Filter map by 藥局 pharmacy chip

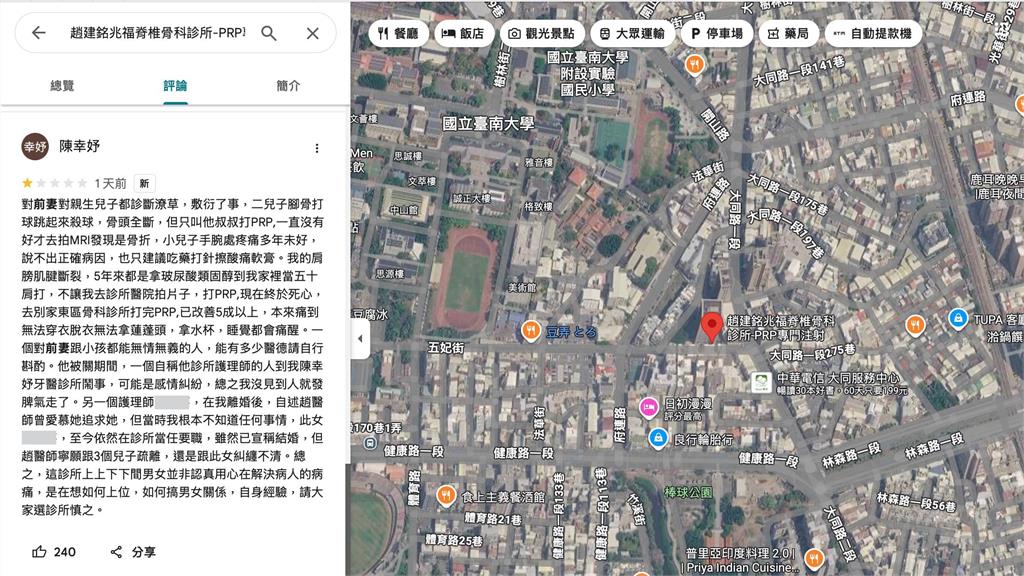[788, 33]
